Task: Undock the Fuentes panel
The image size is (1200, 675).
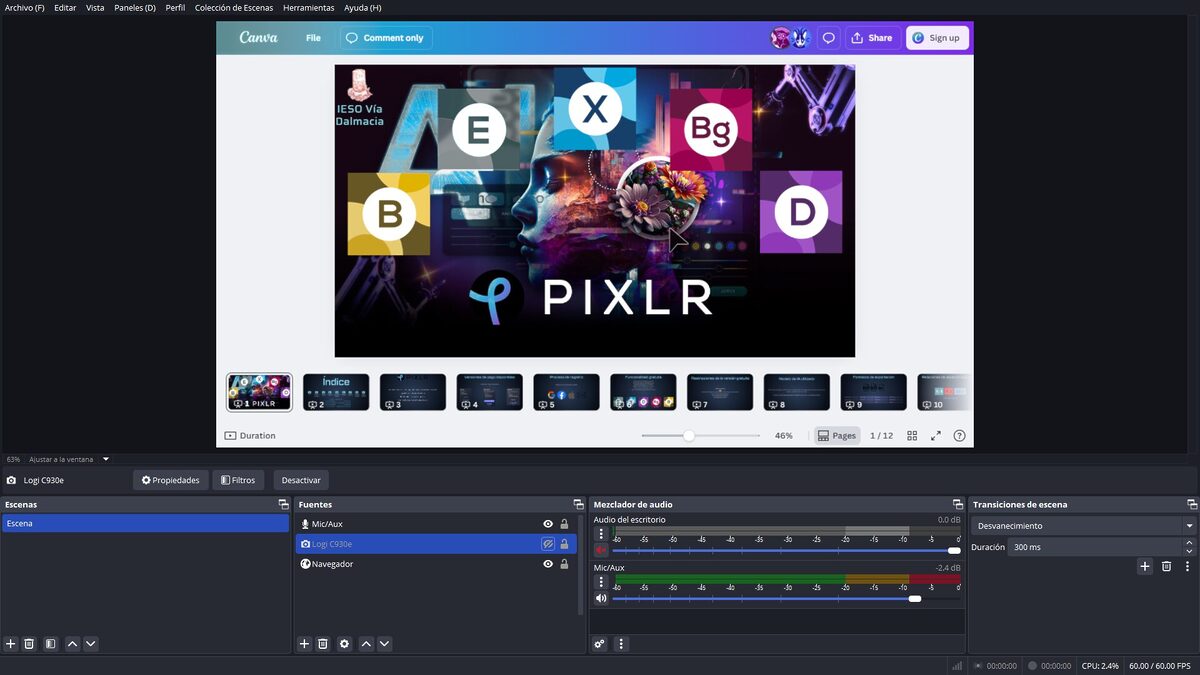Action: tap(578, 504)
